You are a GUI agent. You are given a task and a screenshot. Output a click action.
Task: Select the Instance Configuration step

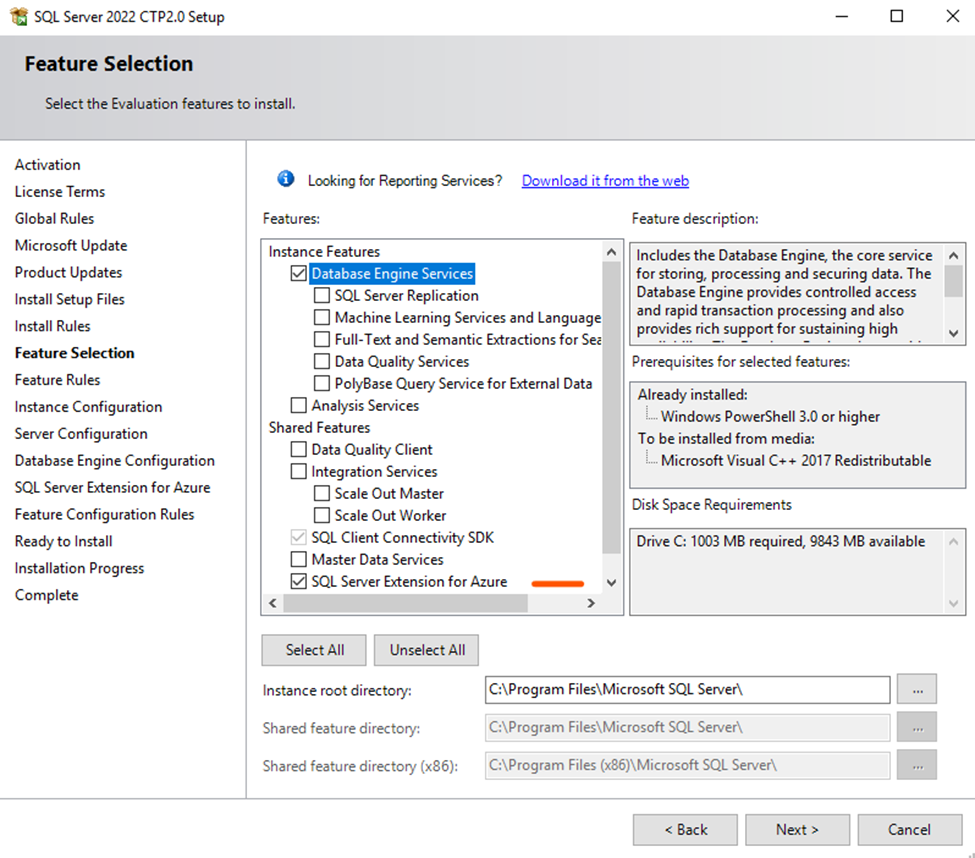click(x=88, y=407)
